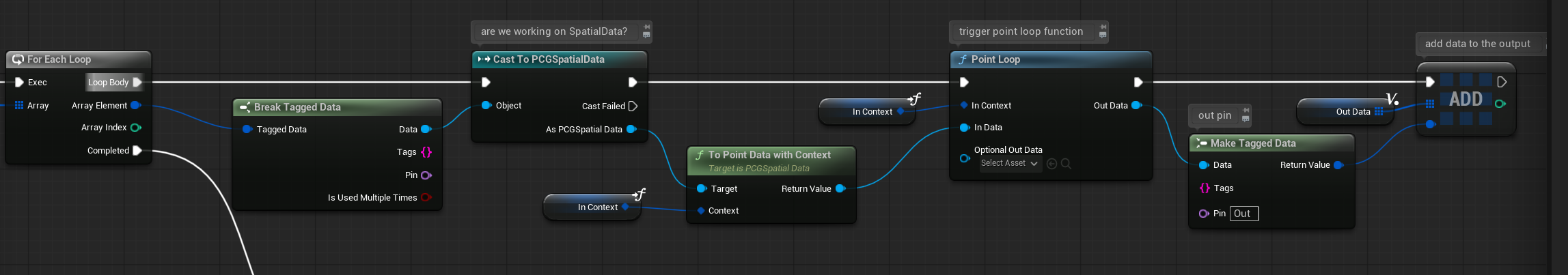Click the As PCGSpatial Data output pin
Screen dimensions: 1568x275
pos(631,130)
